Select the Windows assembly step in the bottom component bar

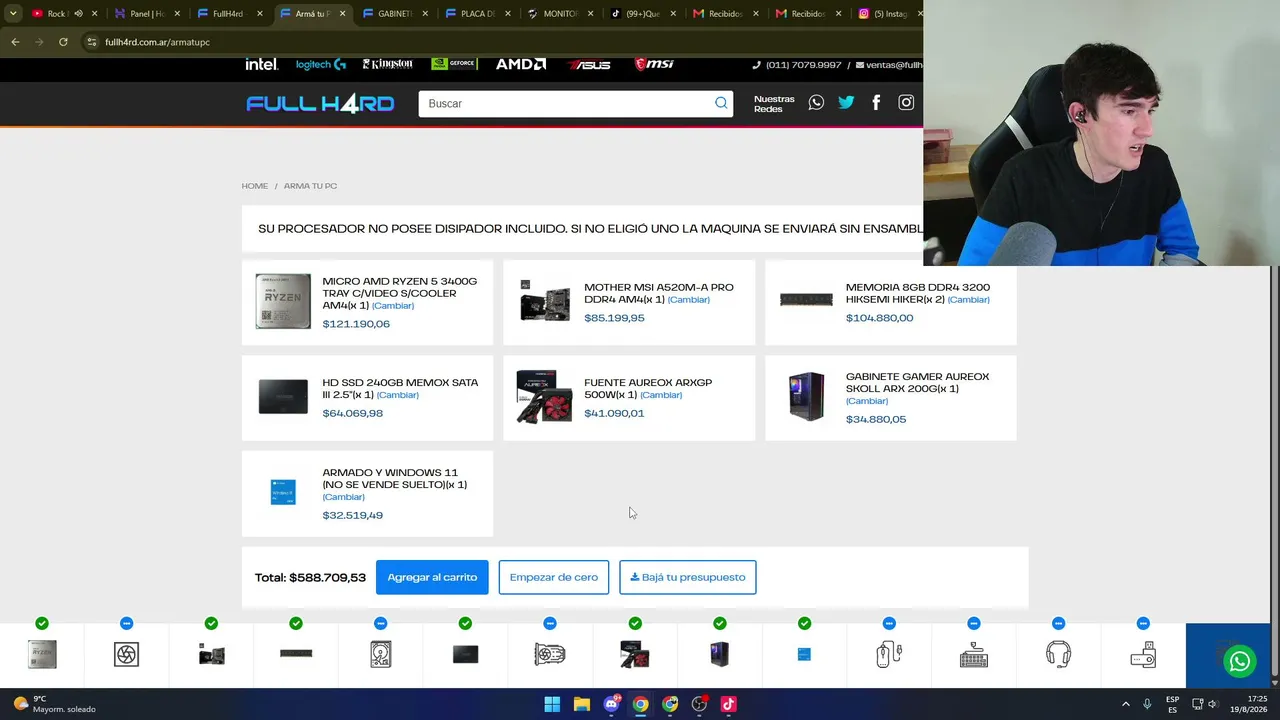point(804,655)
